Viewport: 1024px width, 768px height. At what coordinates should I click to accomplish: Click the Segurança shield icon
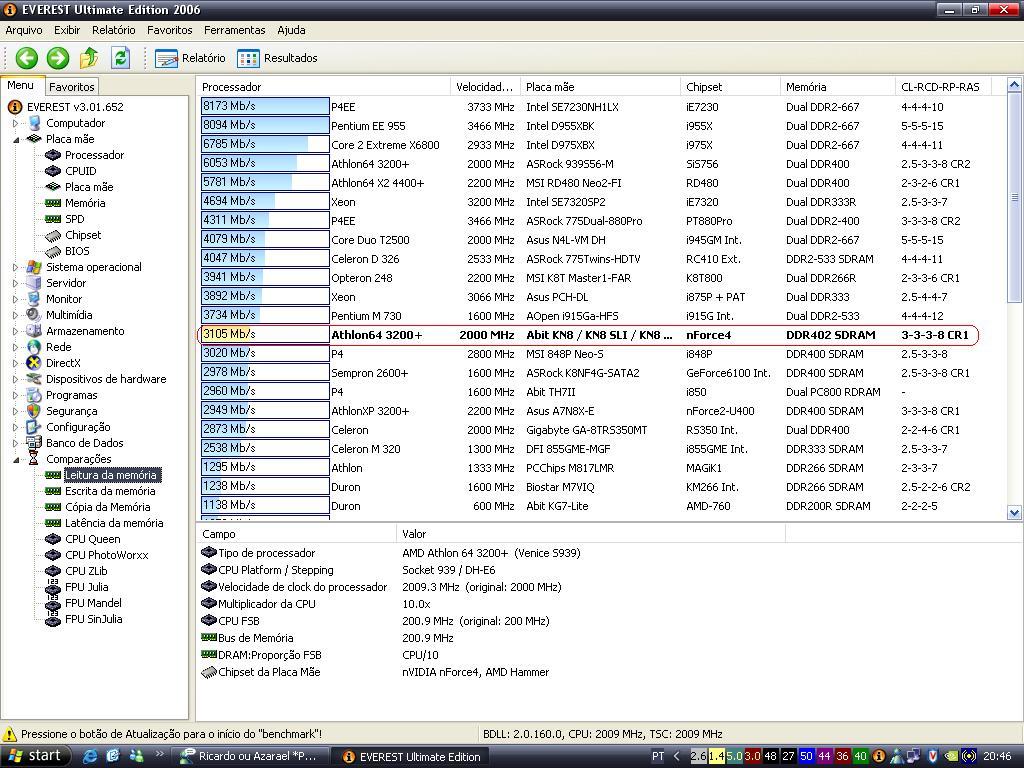pos(34,411)
